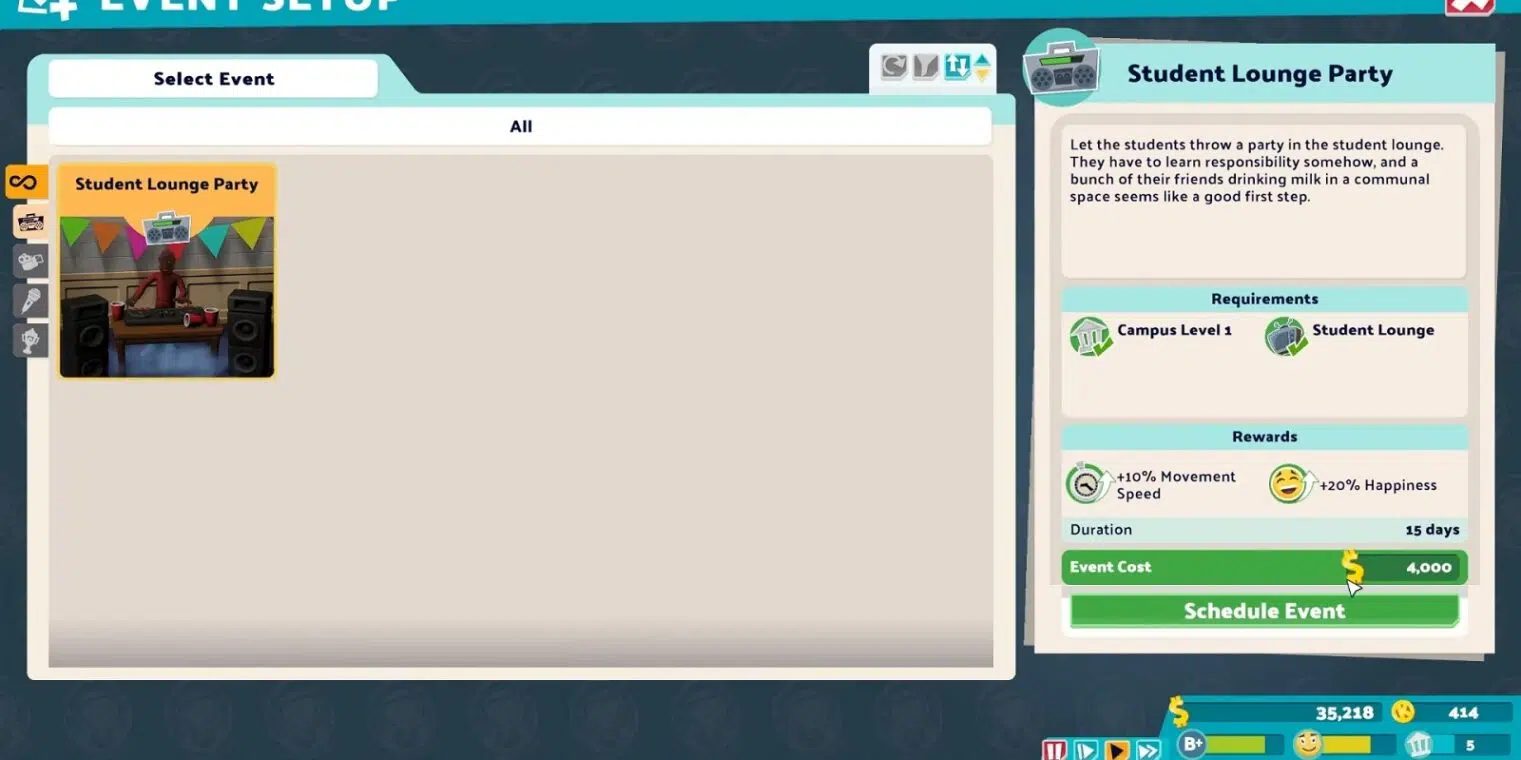Open the trophy events category
The image size is (1521, 760).
(30, 340)
